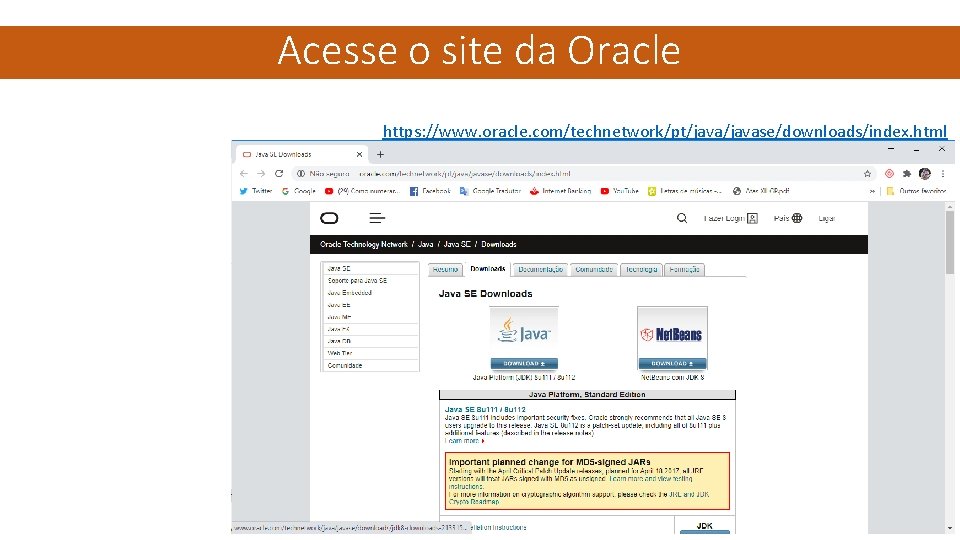Click the Oracle logo icon

point(329,218)
